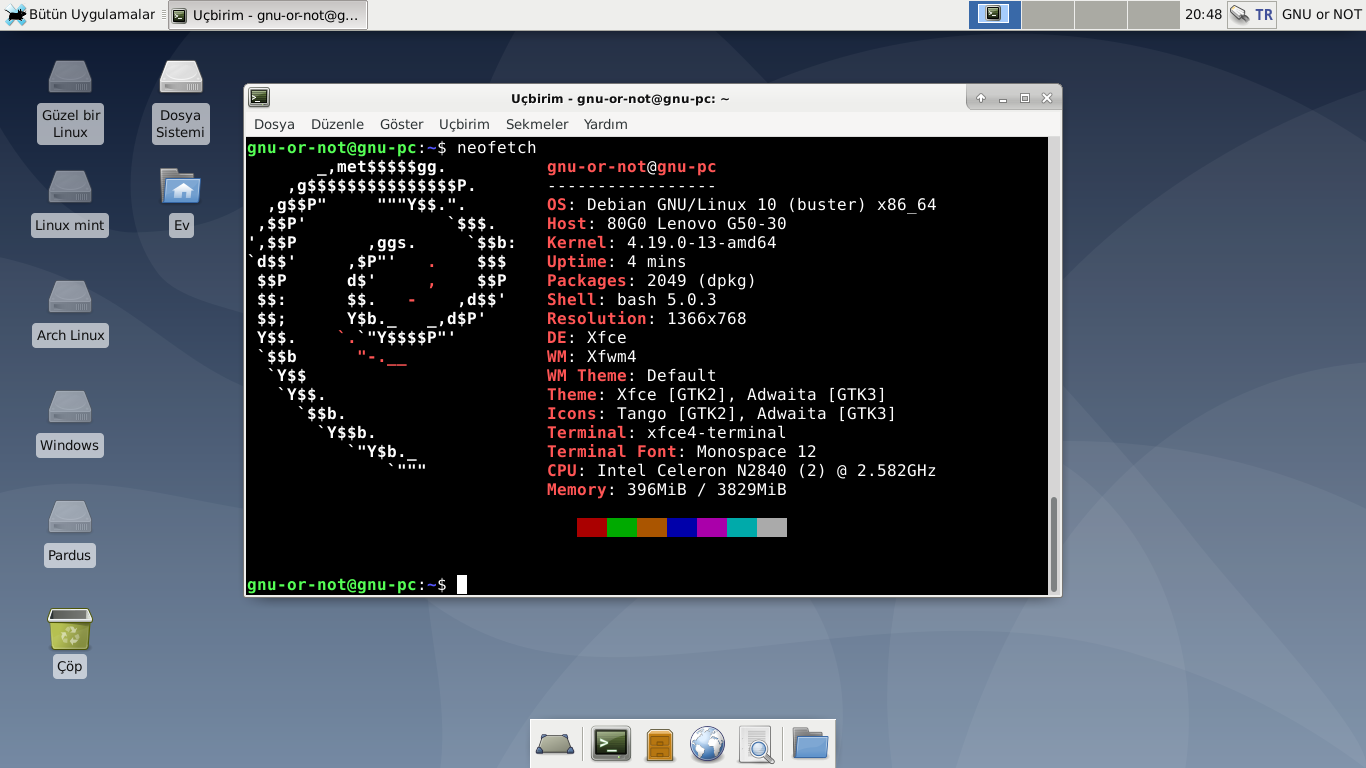Screen dimensions: 1366x768
Task: Open the Uçbirim menu in the menu bar
Action: click(464, 124)
